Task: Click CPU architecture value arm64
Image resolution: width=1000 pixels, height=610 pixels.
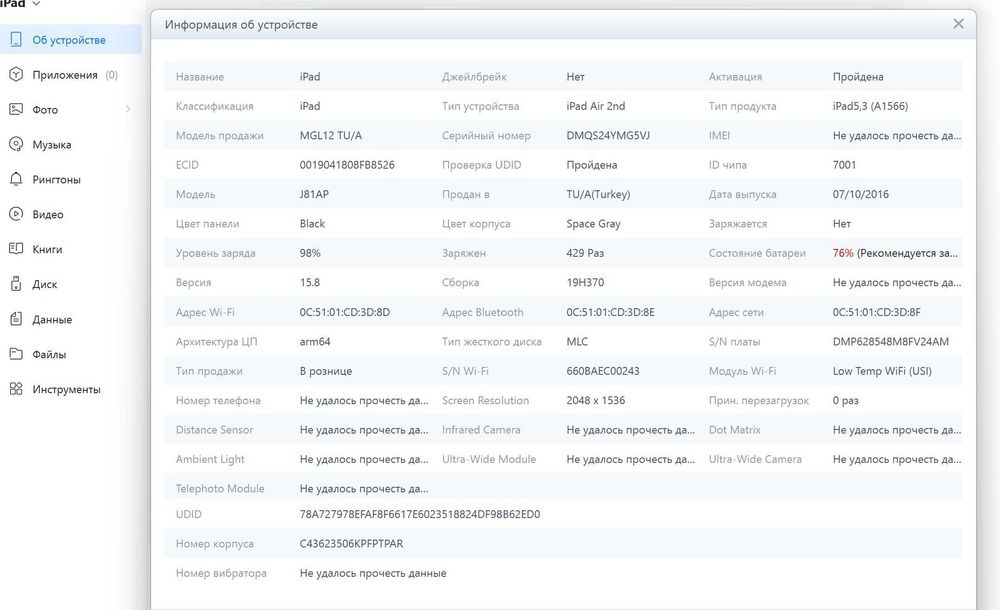Action: 314,341
